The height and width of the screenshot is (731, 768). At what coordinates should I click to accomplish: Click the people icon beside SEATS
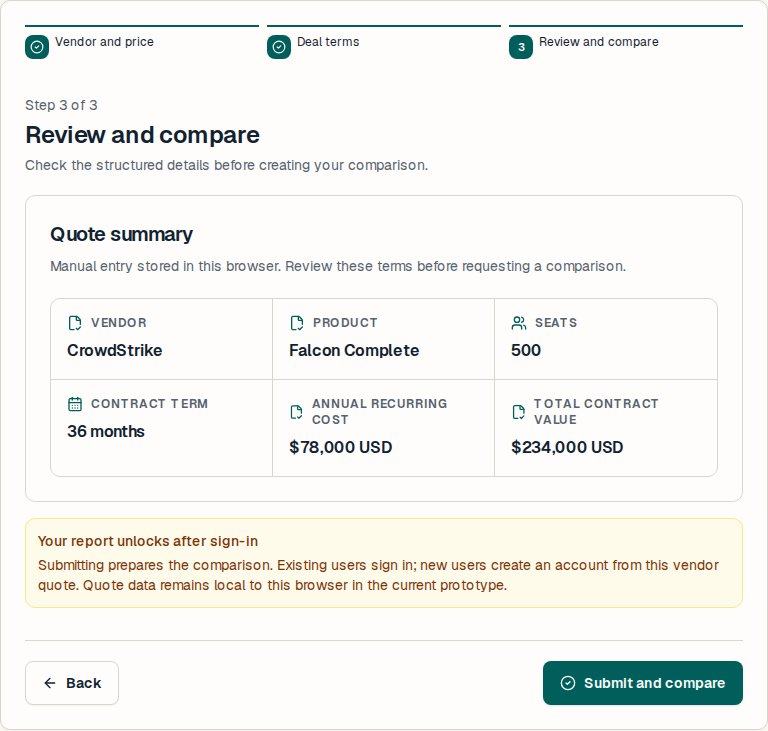(519, 323)
